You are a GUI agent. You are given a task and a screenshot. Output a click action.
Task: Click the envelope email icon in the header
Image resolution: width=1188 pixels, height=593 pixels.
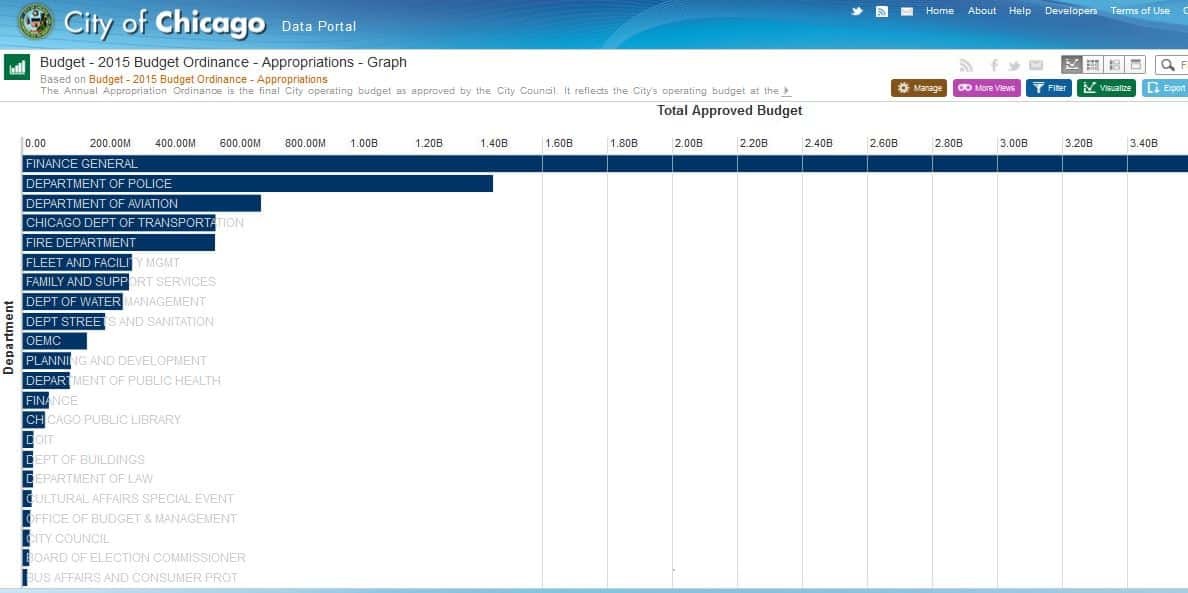click(x=907, y=11)
